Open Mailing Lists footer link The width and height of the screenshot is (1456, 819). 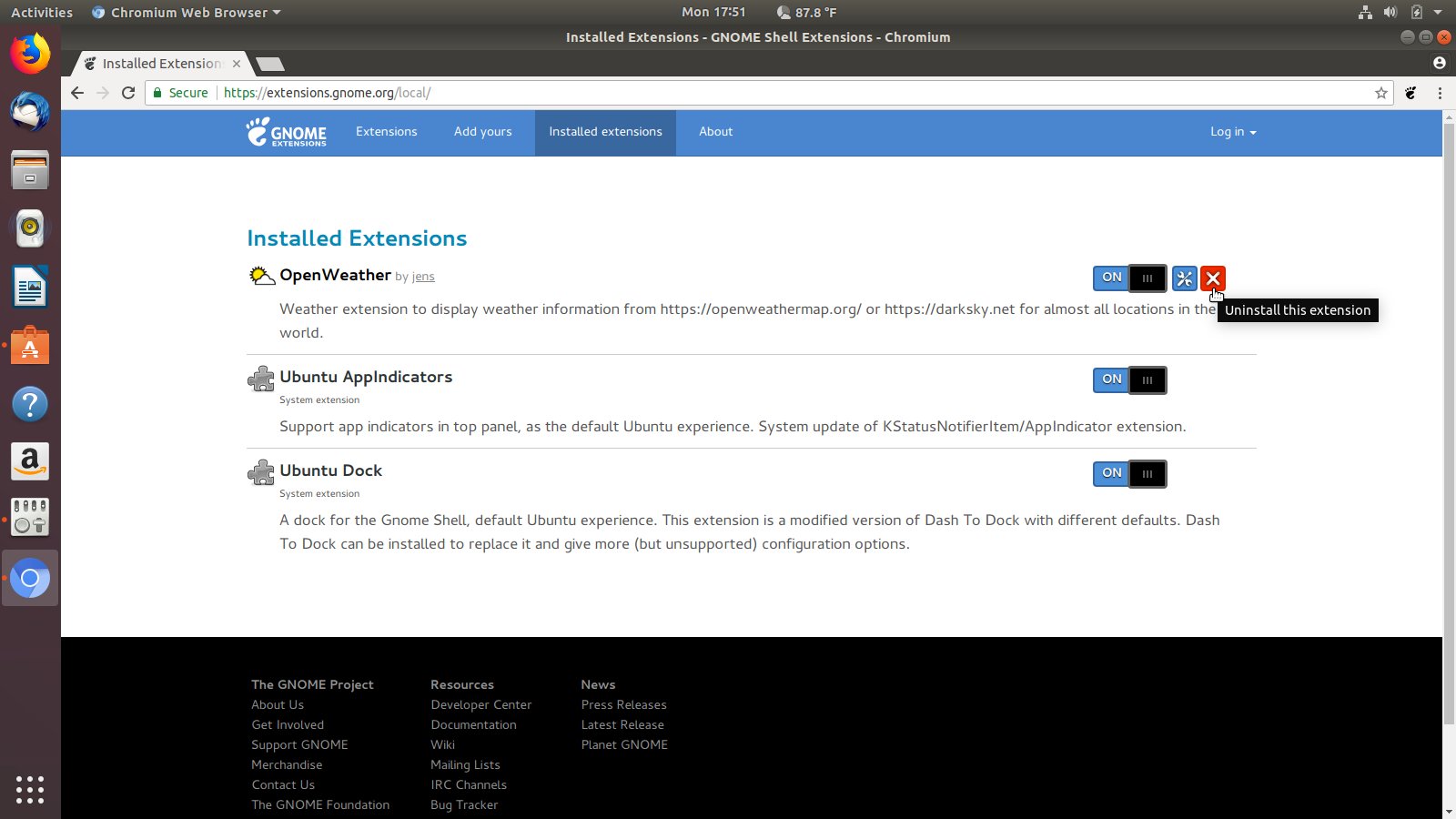click(465, 764)
